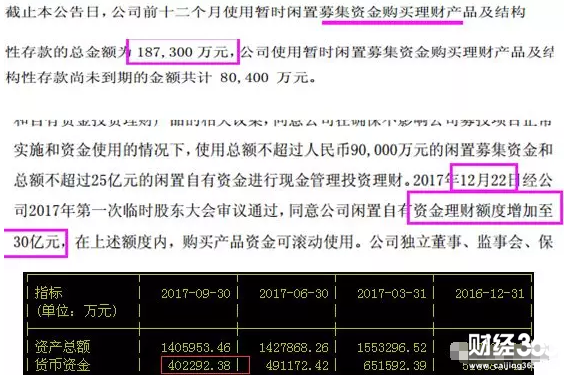
Task: Select the 指标 header cell
Action: coord(49,293)
